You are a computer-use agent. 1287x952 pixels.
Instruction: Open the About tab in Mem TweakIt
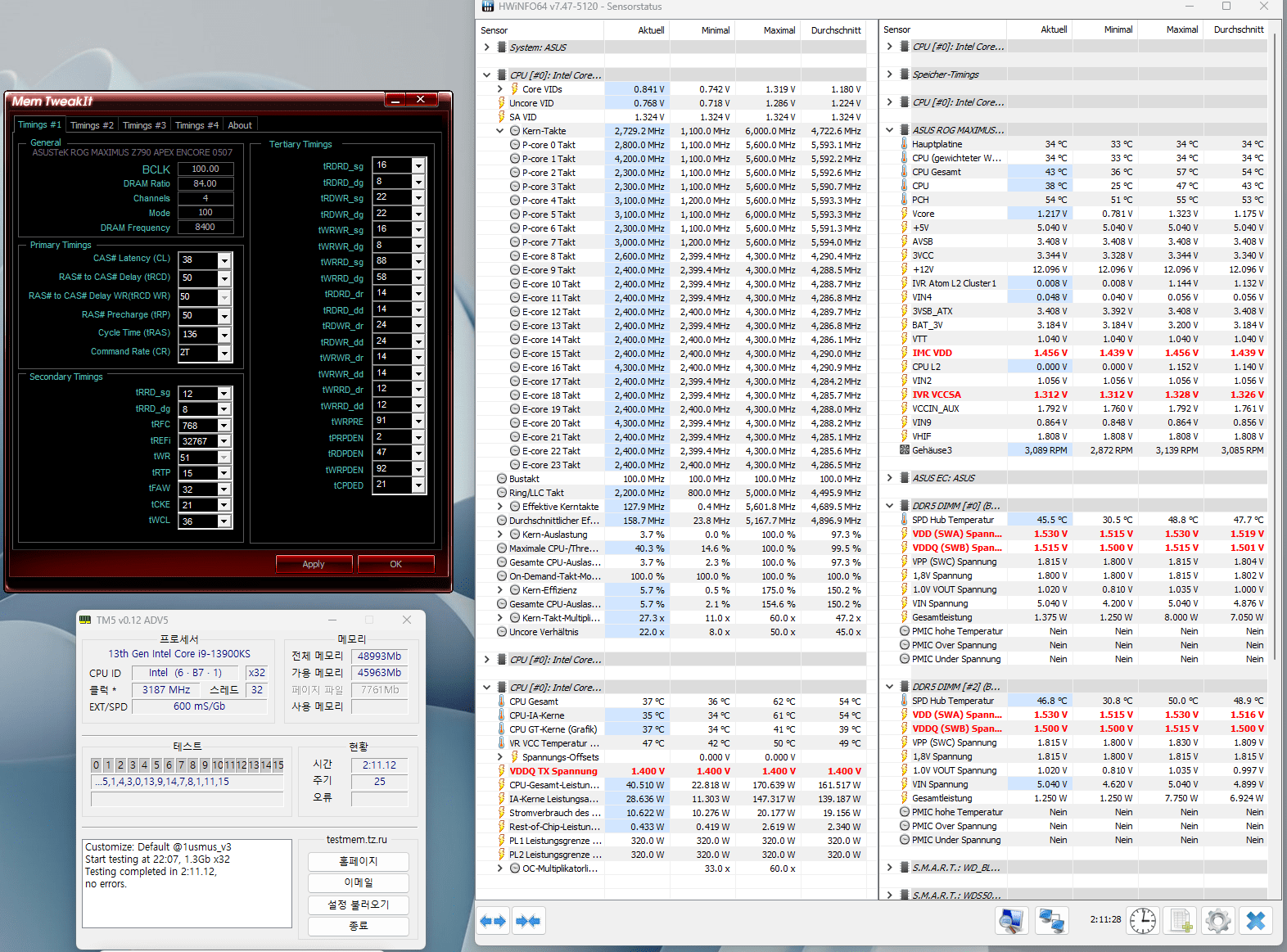[x=240, y=125]
